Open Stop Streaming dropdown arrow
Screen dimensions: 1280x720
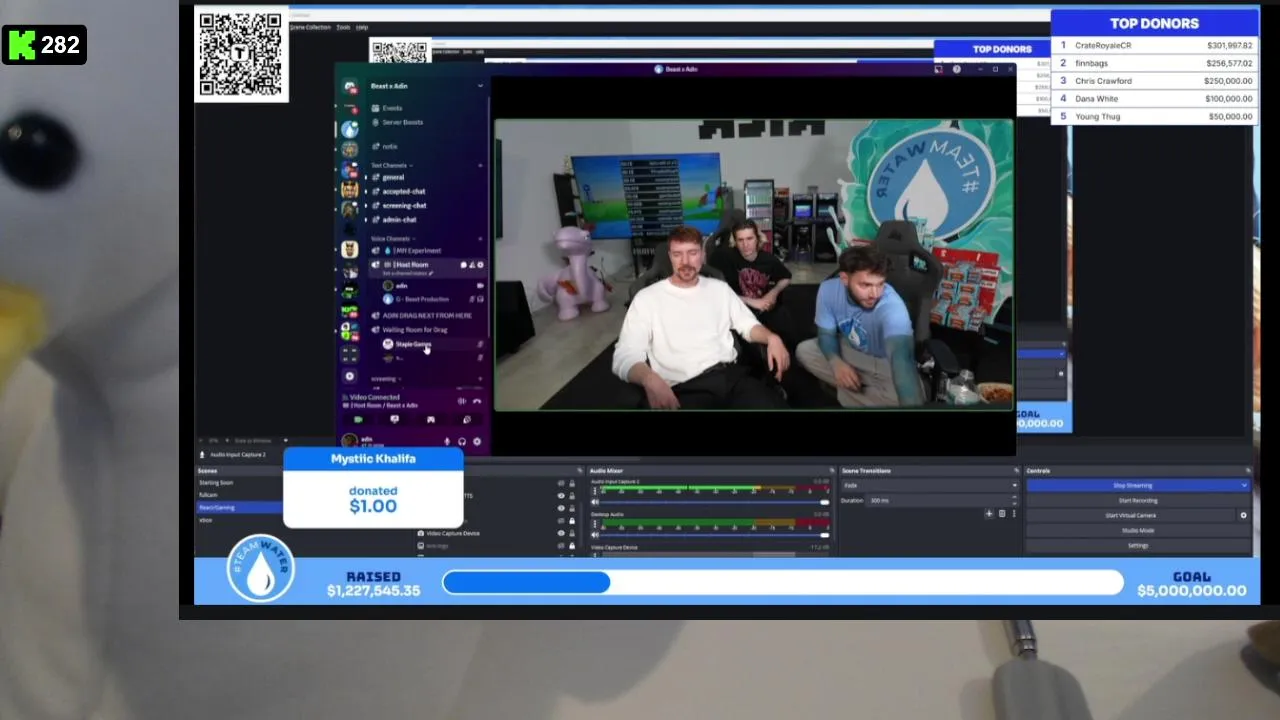coord(1244,485)
